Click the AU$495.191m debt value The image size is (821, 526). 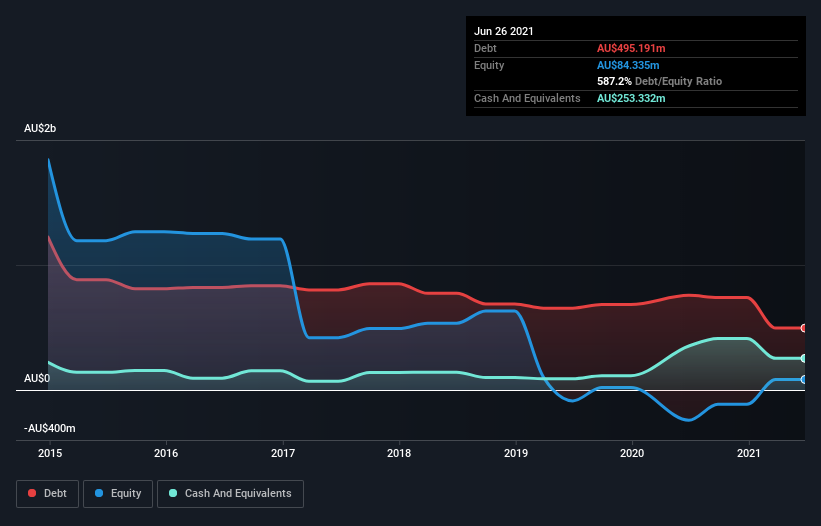631,48
